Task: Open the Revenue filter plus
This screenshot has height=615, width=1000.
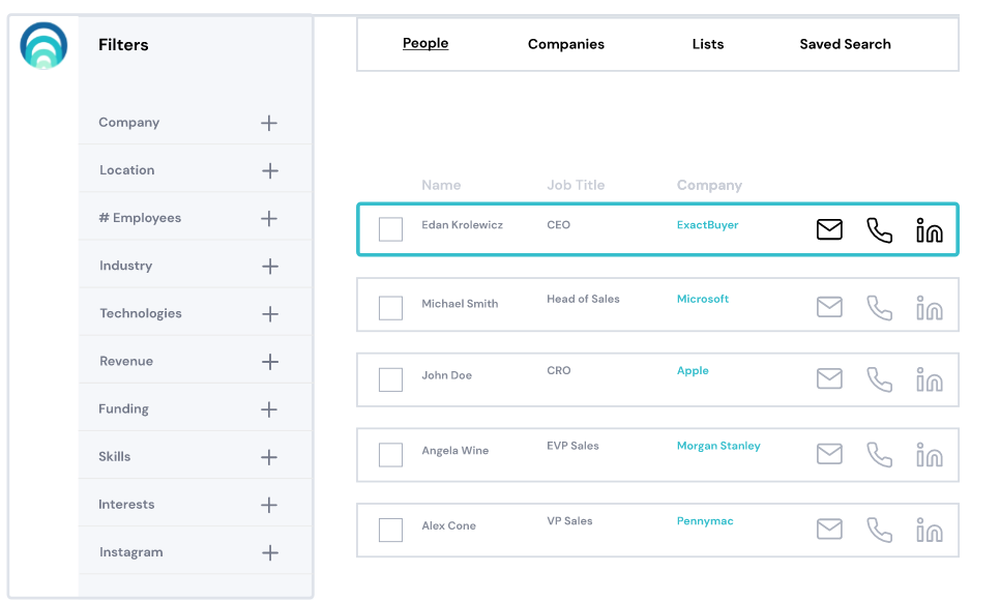Action: tap(270, 362)
